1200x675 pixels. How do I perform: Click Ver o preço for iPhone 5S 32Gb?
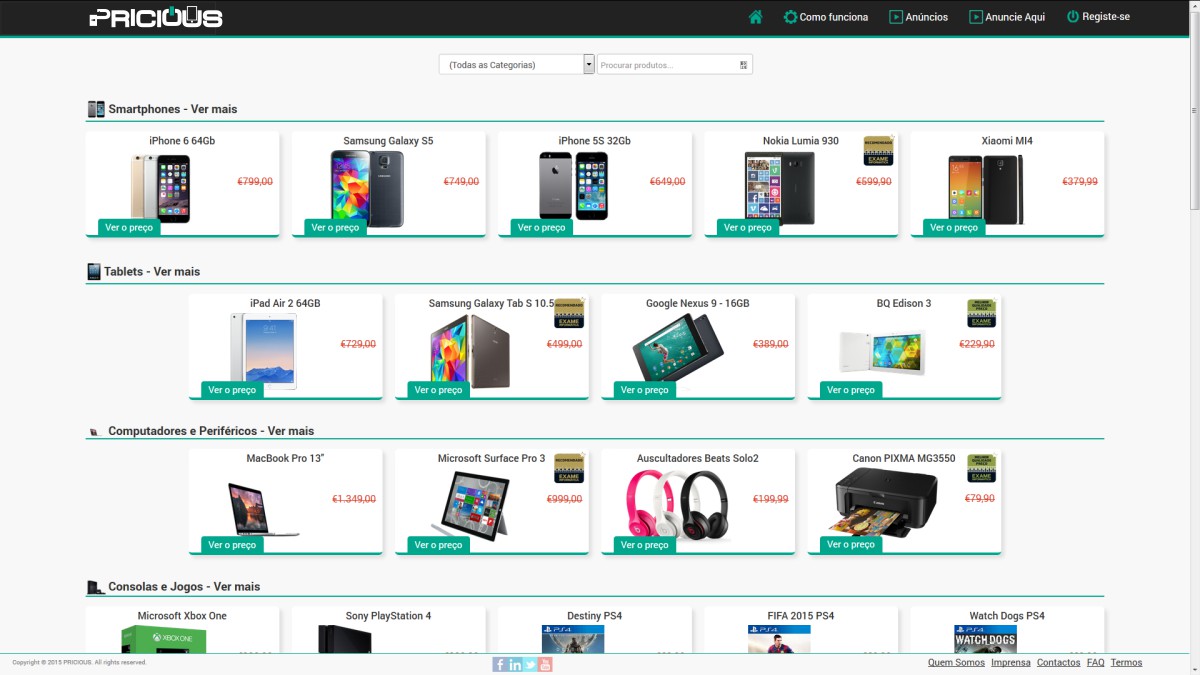(542, 227)
